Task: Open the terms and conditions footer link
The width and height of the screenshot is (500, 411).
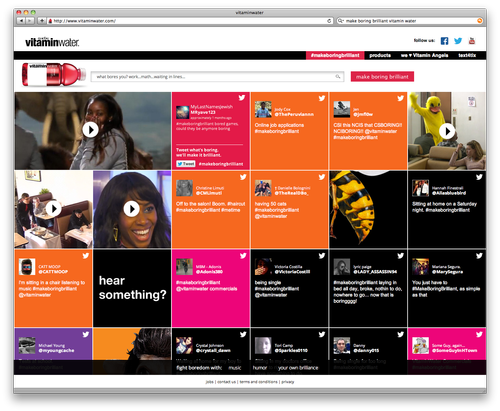Action: tap(258, 382)
